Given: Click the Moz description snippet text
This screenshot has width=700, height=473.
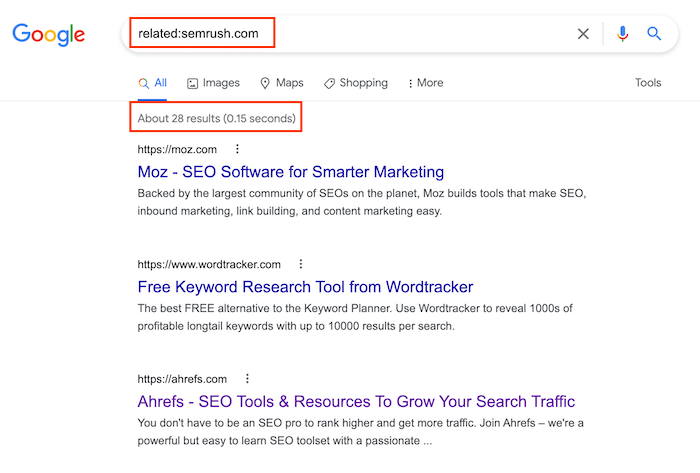Looking at the screenshot, I should [x=362, y=202].
